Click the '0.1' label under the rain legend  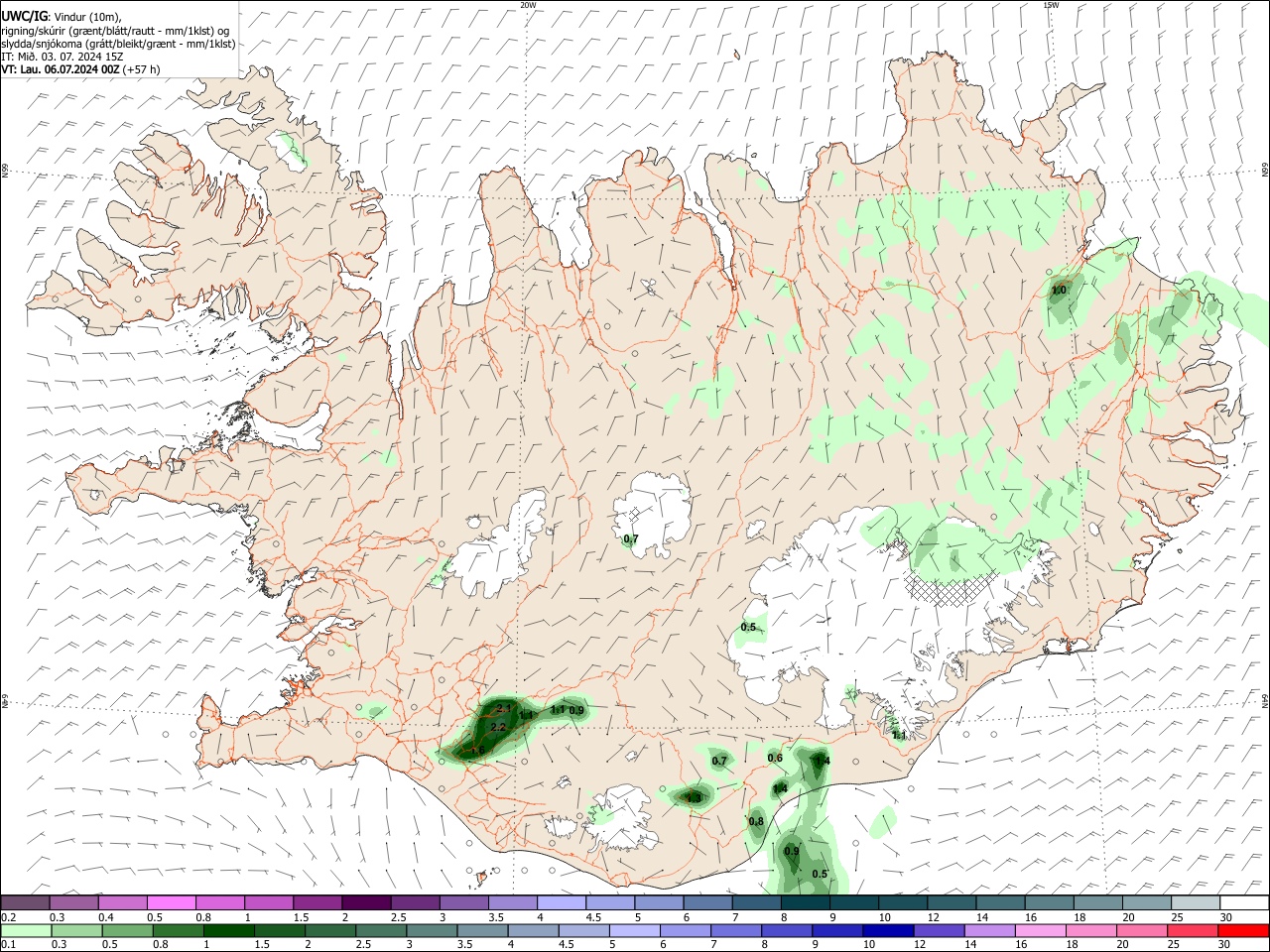point(8,945)
